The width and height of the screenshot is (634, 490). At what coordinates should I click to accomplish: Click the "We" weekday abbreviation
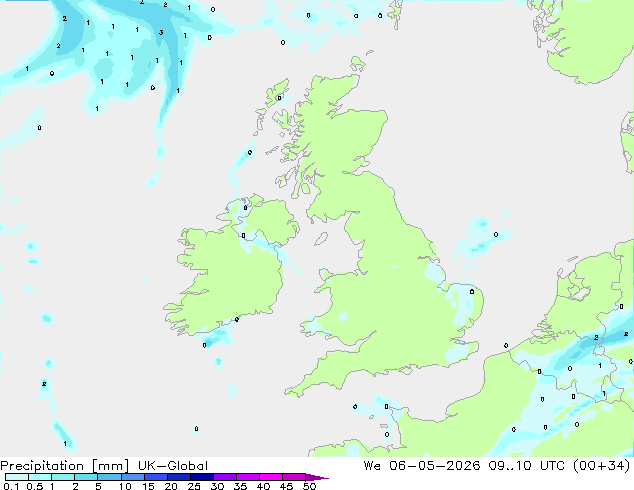click(x=372, y=465)
